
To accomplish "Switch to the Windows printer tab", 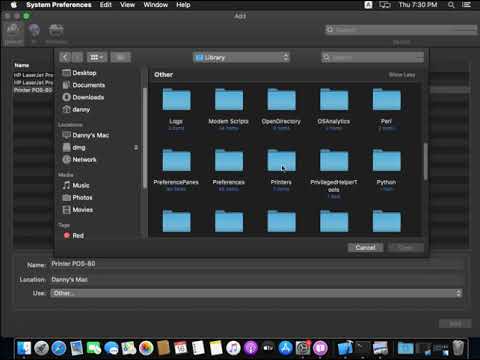I will coord(56,34).
